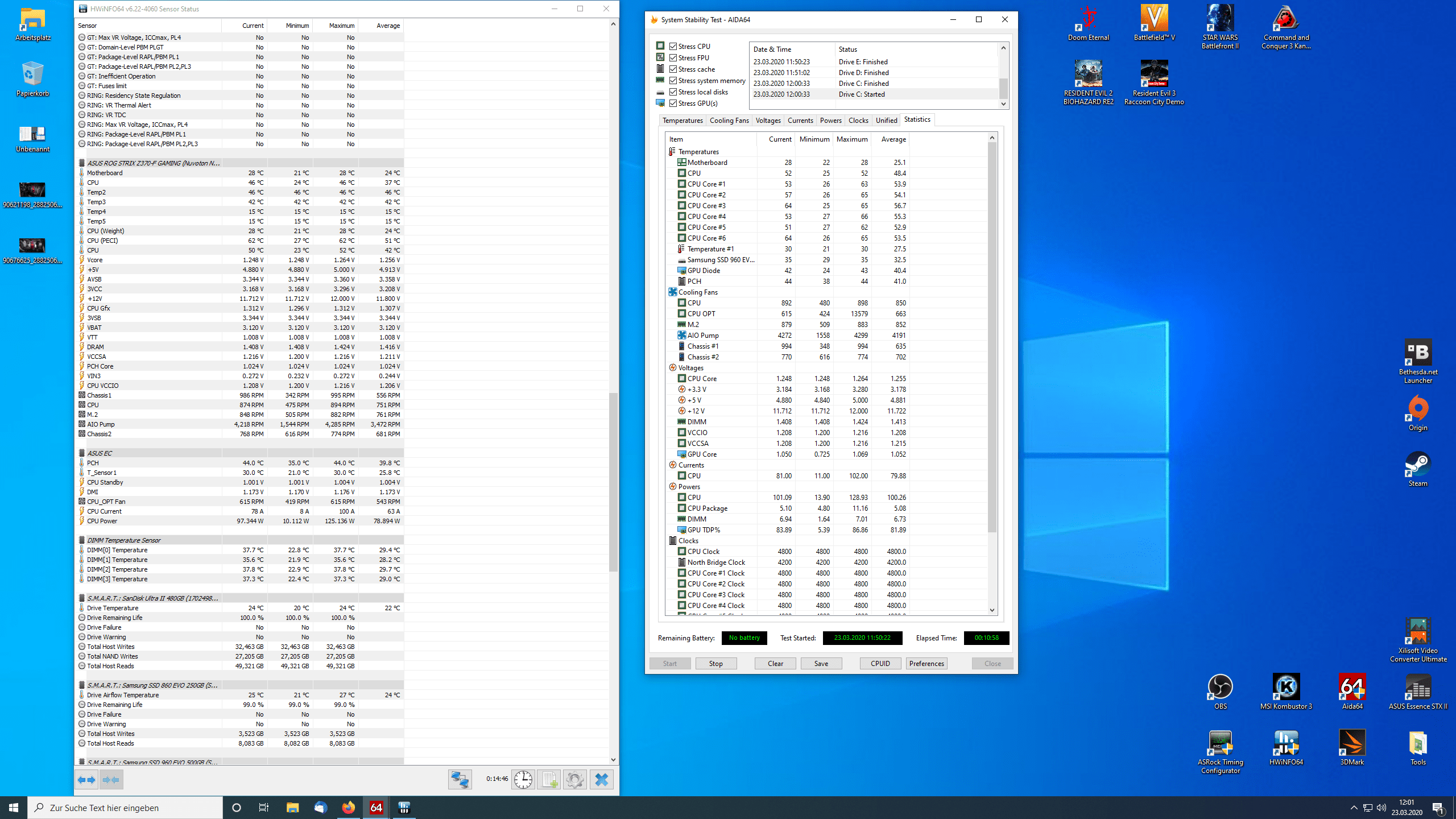Open the Unified tab
Image resolution: width=1456 pixels, height=819 pixels.
click(x=886, y=120)
